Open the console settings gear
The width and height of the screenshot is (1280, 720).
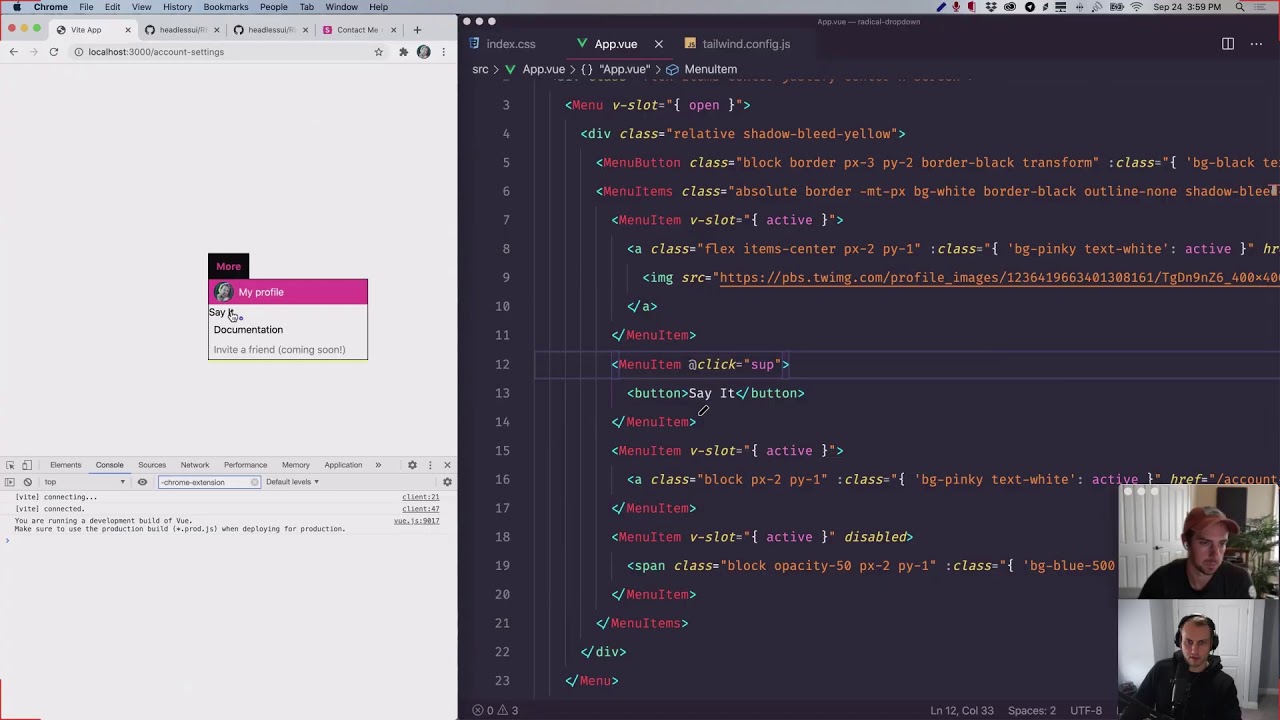click(447, 482)
